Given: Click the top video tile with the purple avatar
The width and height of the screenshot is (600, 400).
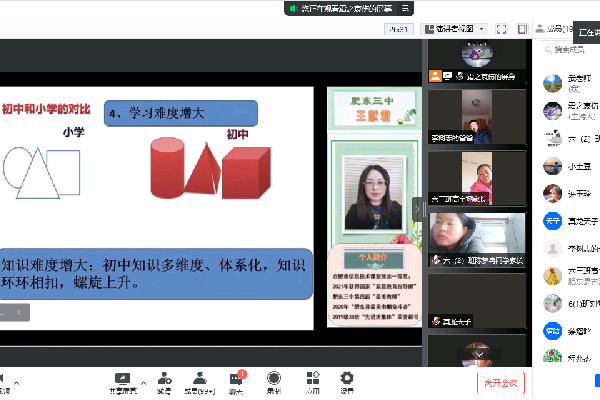Looking at the screenshot, I should [476, 61].
